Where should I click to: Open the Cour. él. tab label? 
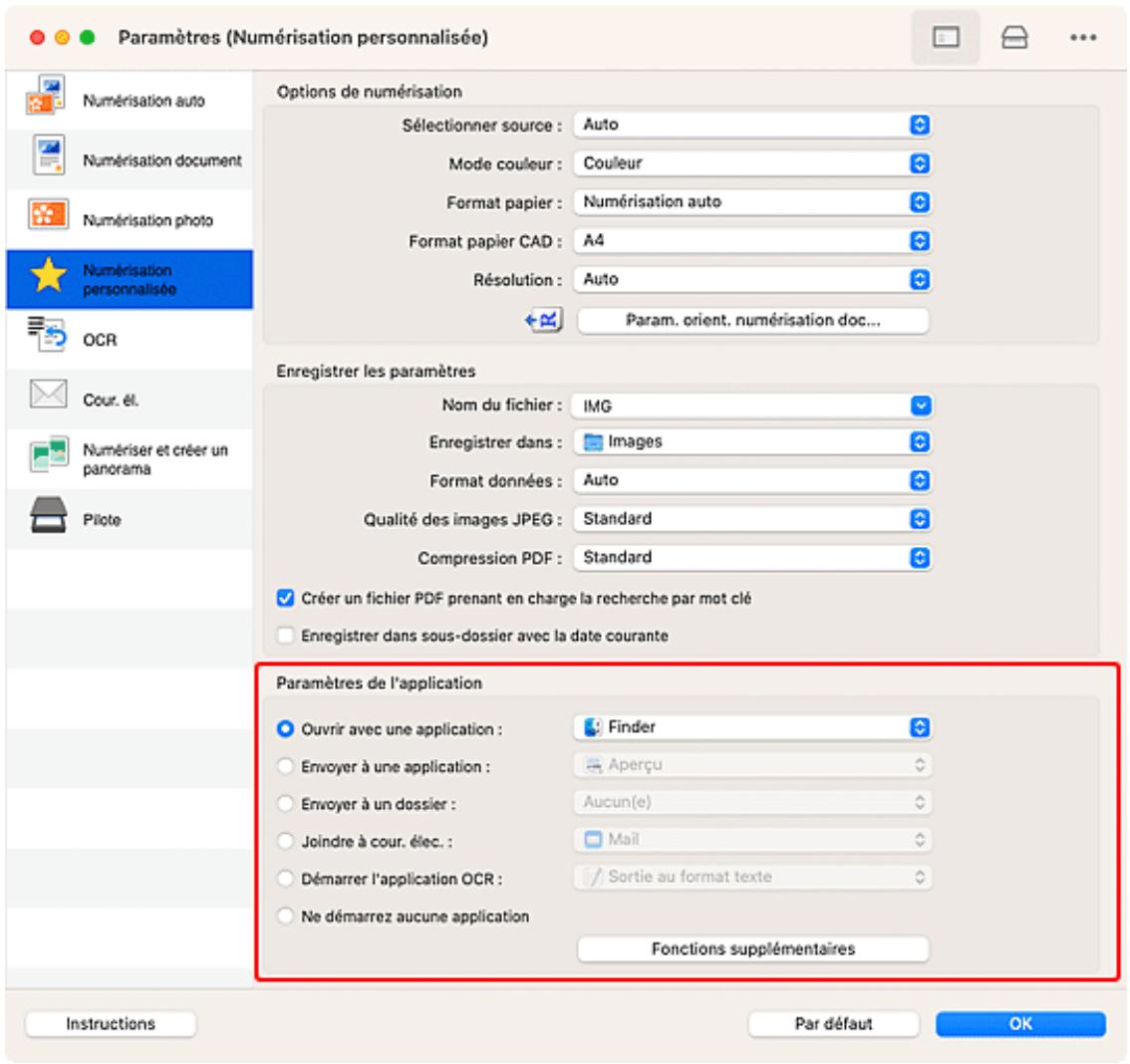(111, 399)
